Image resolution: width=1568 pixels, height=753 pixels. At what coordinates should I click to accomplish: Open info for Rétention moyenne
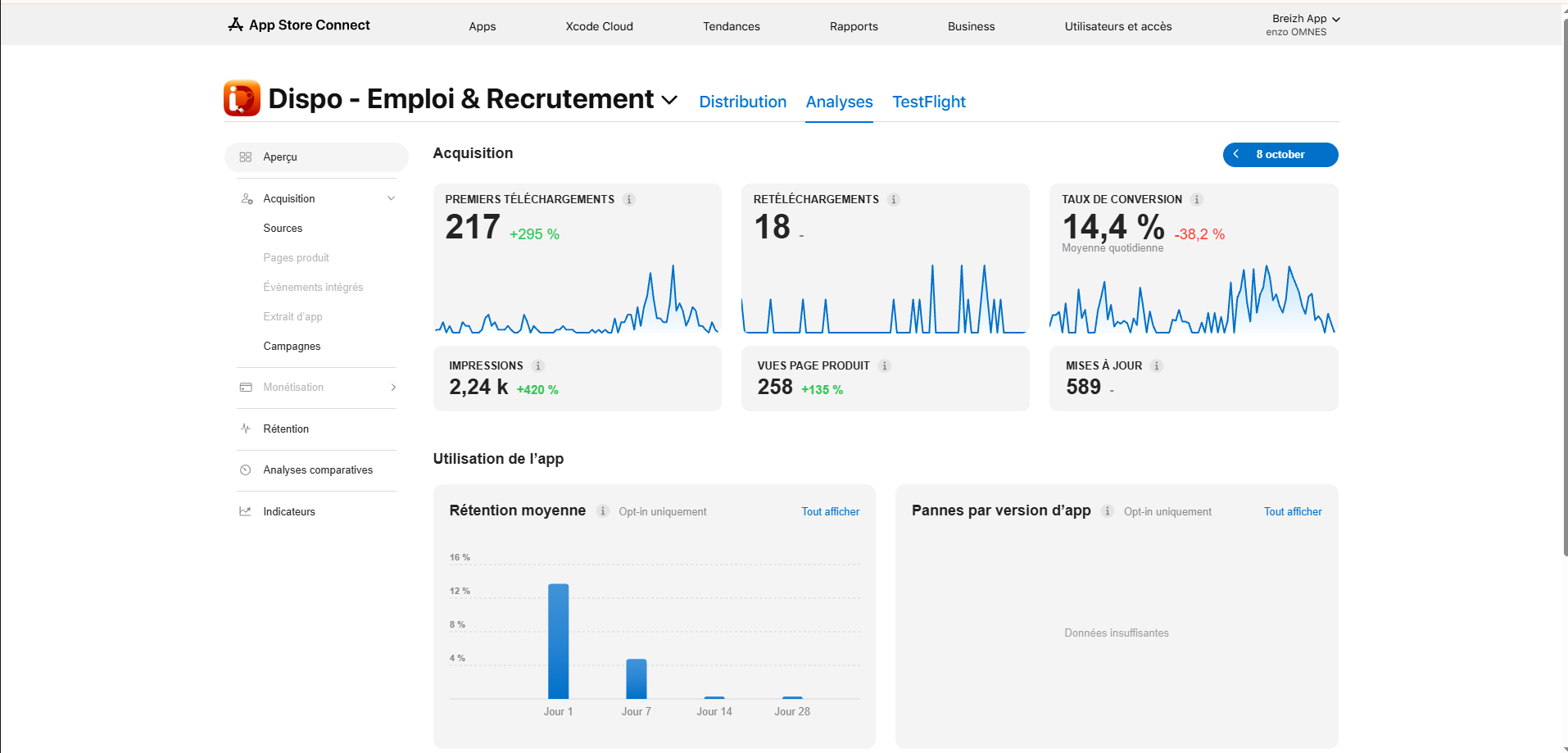click(x=603, y=511)
